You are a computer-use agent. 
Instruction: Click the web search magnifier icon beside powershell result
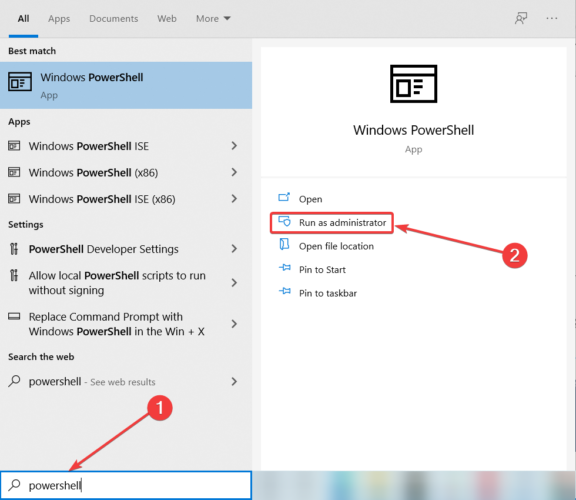click(x=14, y=381)
